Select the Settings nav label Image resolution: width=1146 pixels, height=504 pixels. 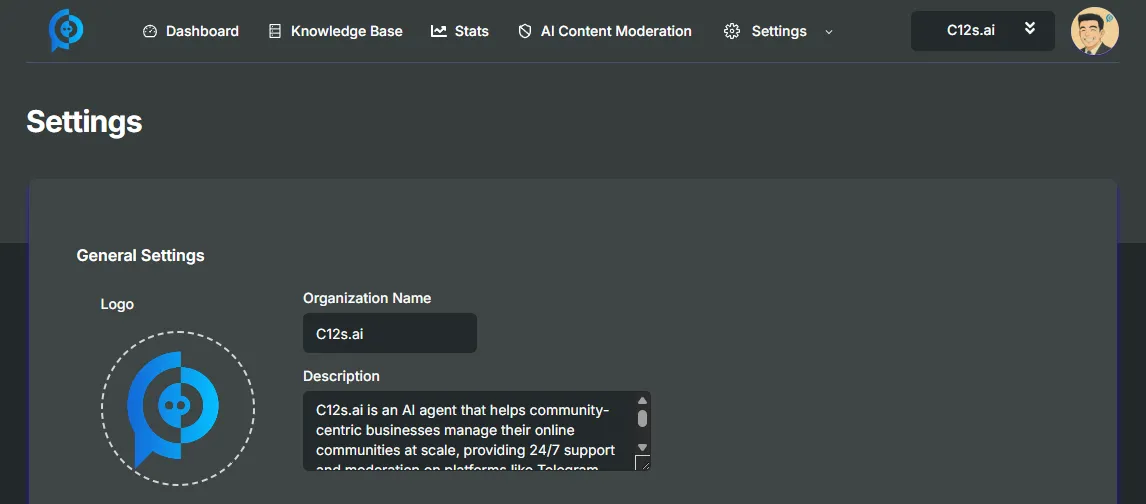click(779, 31)
